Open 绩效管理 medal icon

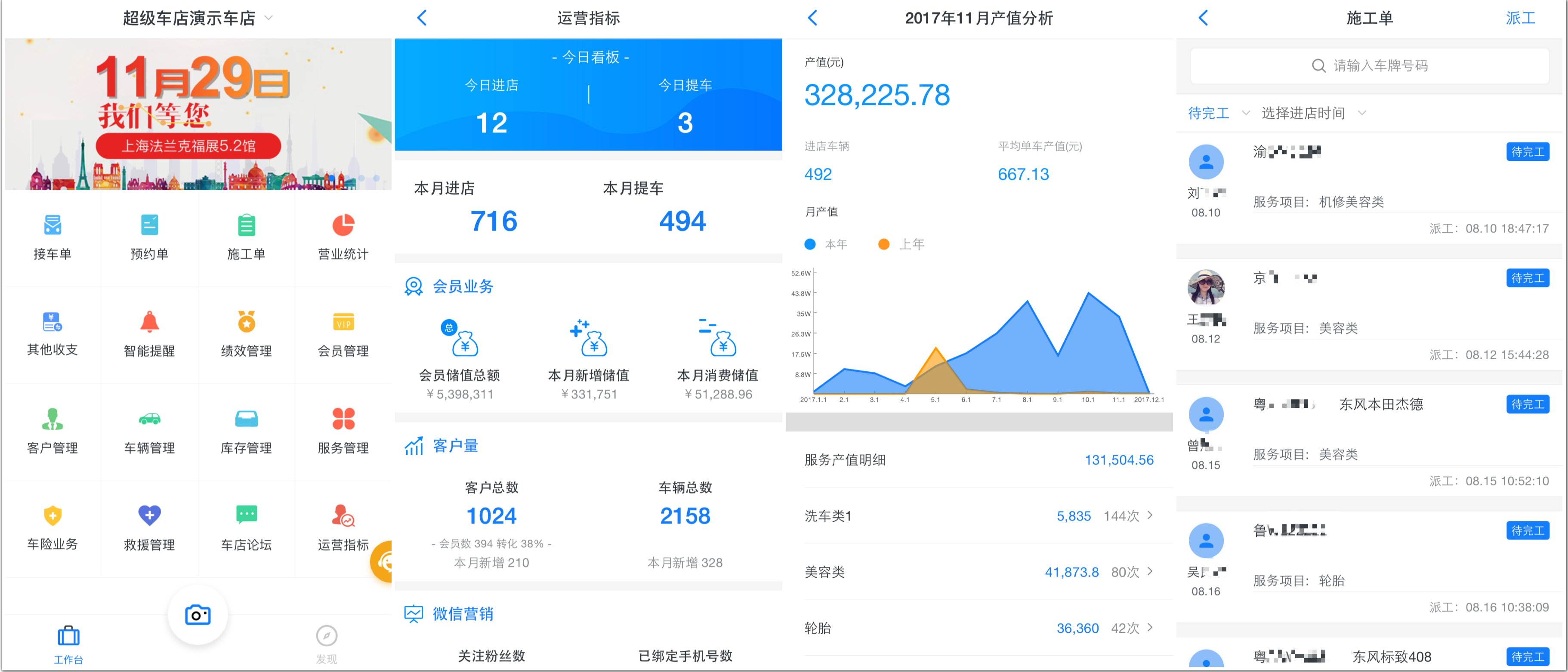tap(246, 322)
